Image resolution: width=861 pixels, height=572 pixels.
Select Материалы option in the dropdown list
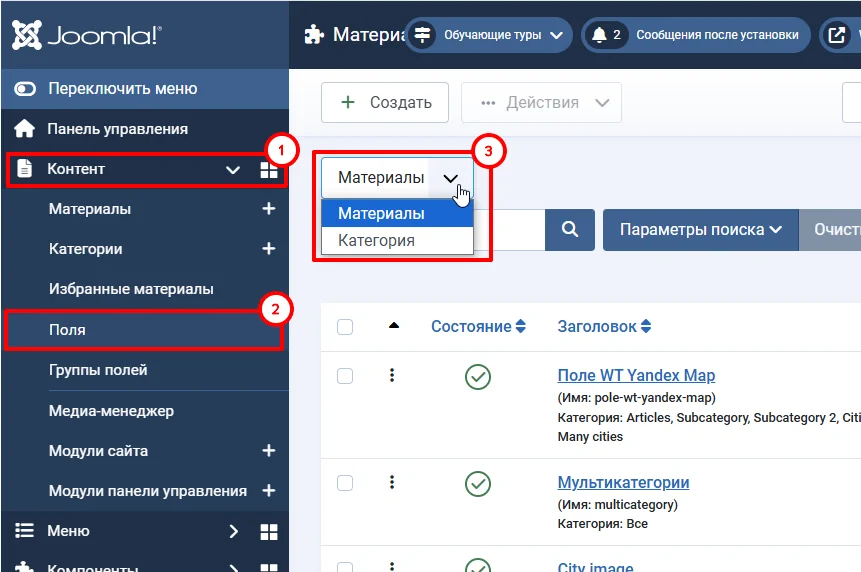click(x=397, y=214)
